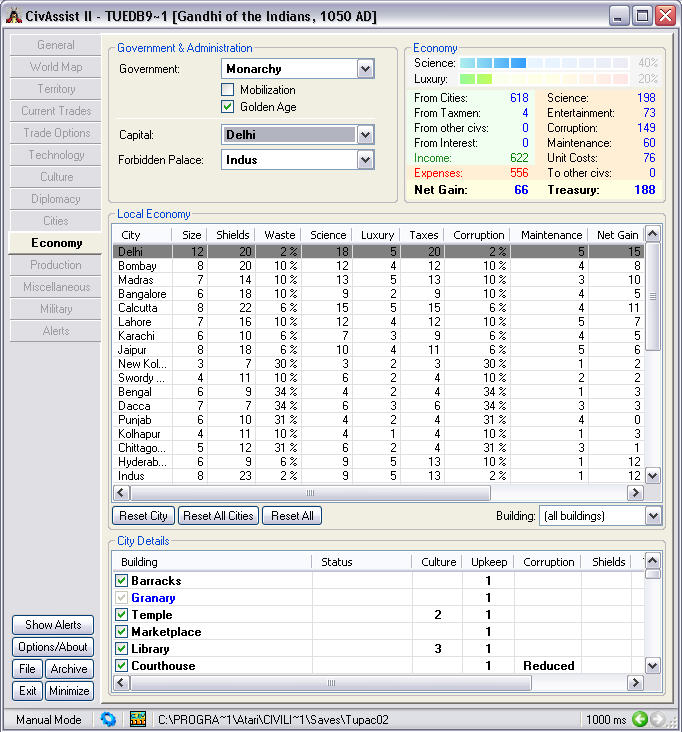The image size is (682, 732).
Task: Switch to the Military tab
Action: pyautogui.click(x=56, y=309)
